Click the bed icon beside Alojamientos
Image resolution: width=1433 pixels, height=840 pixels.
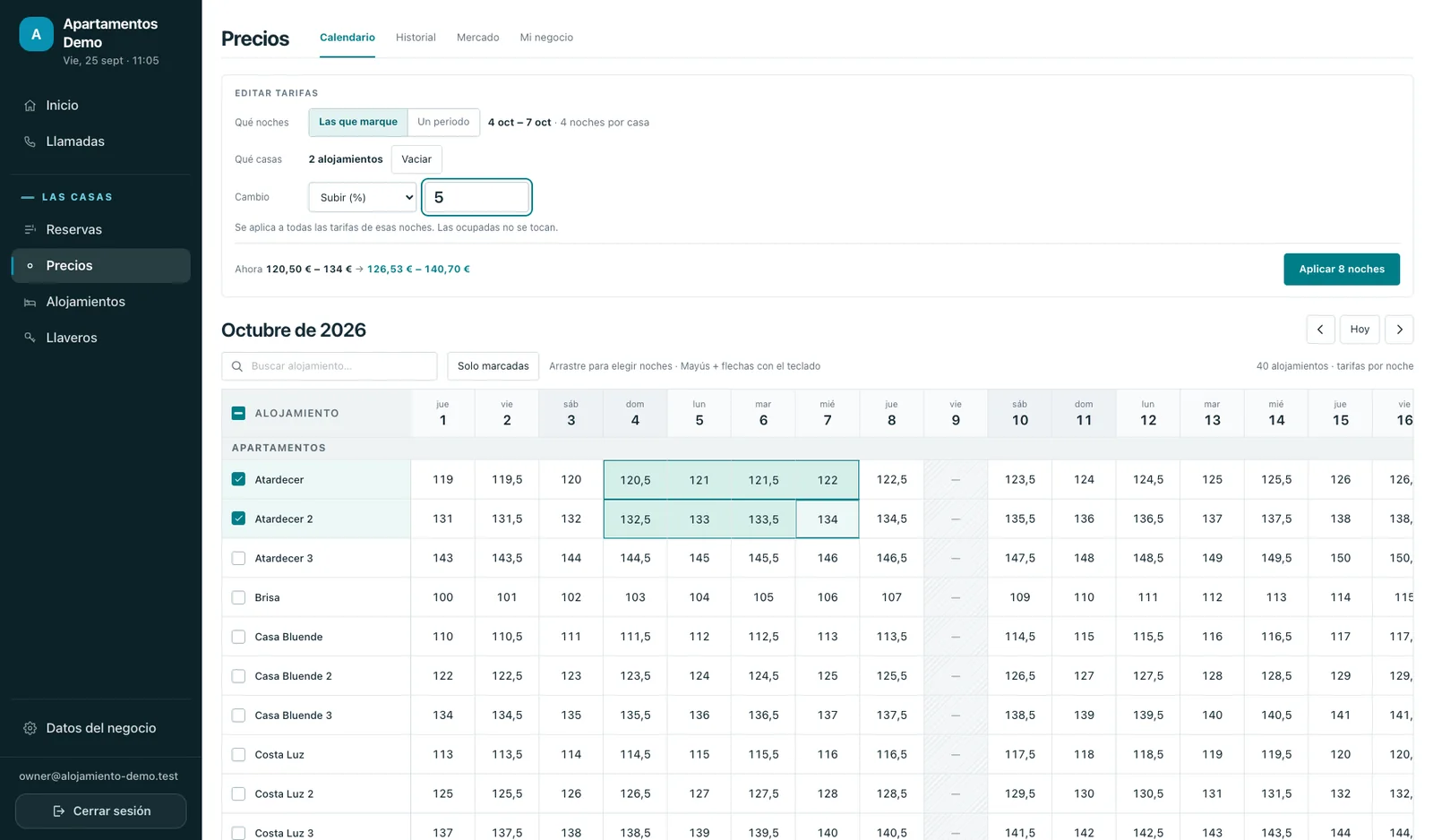pyautogui.click(x=30, y=302)
